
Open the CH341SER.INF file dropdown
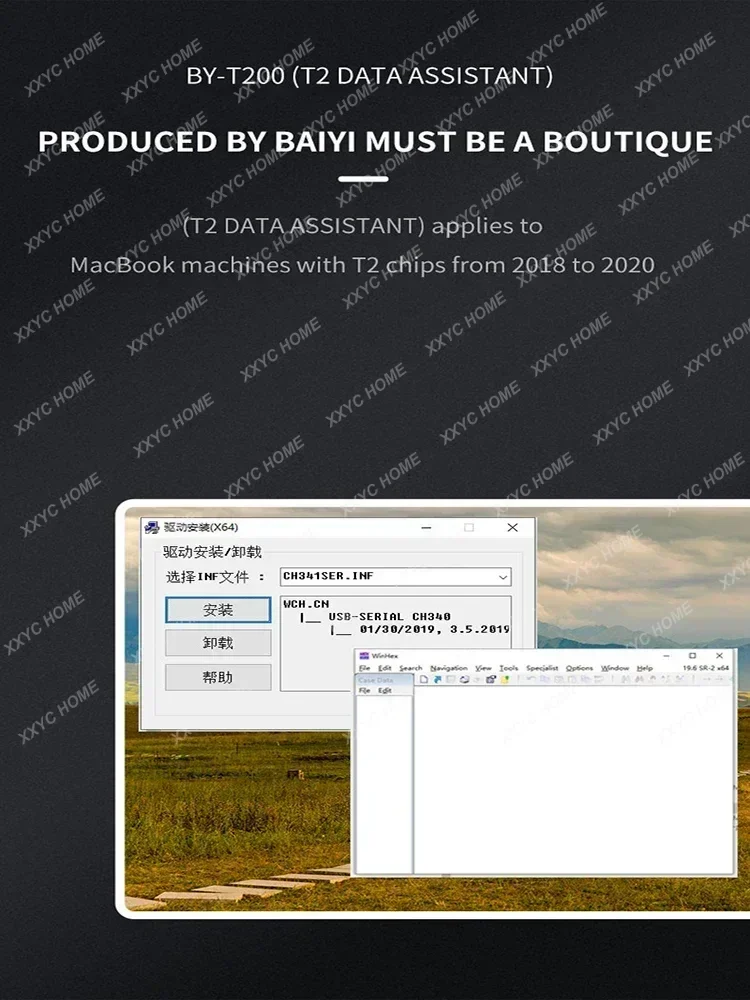point(503,577)
